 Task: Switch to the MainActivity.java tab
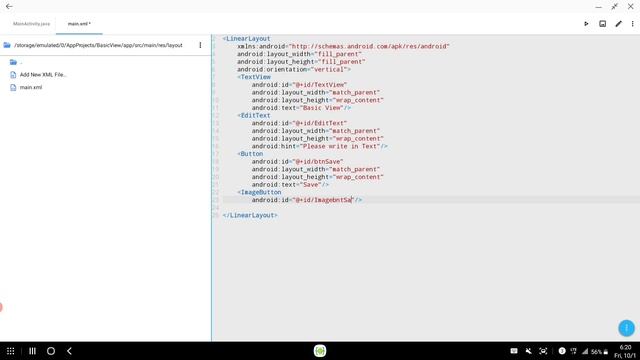pos(31,24)
